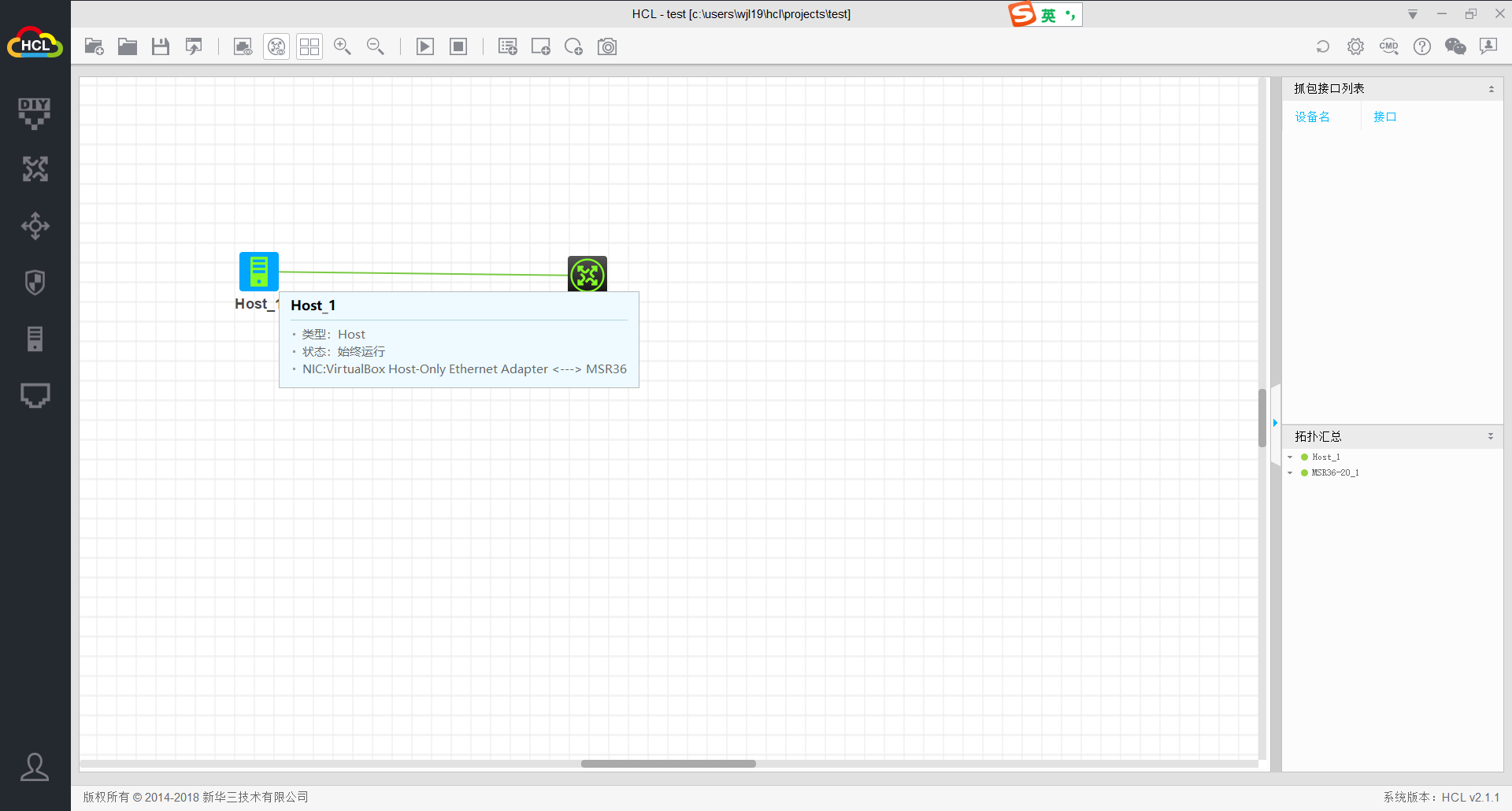Click the add ellipse shape icon
The height and width of the screenshot is (811, 1512).
pyautogui.click(x=574, y=47)
